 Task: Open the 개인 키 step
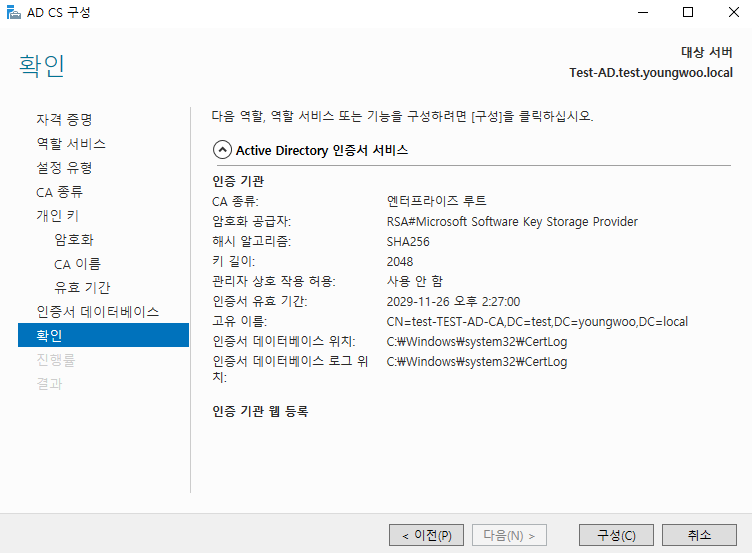(x=58, y=216)
